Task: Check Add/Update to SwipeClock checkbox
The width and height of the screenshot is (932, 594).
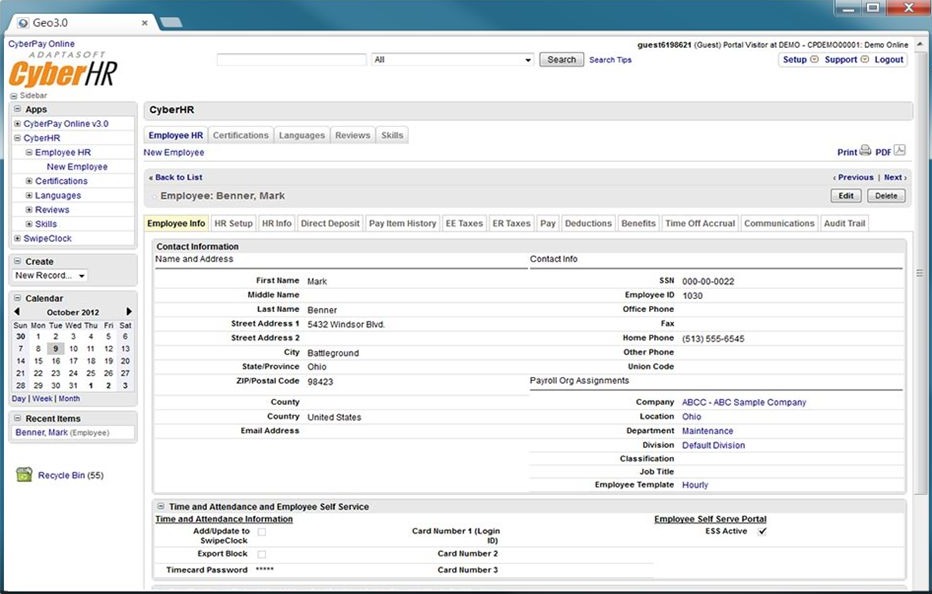Action: click(262, 532)
